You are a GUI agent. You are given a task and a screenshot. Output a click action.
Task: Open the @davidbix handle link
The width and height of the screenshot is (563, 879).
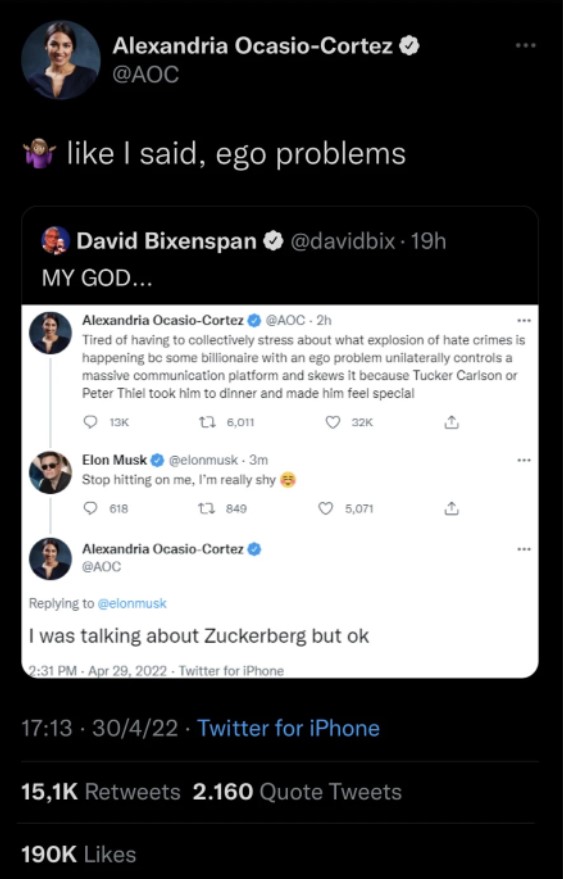(342, 242)
